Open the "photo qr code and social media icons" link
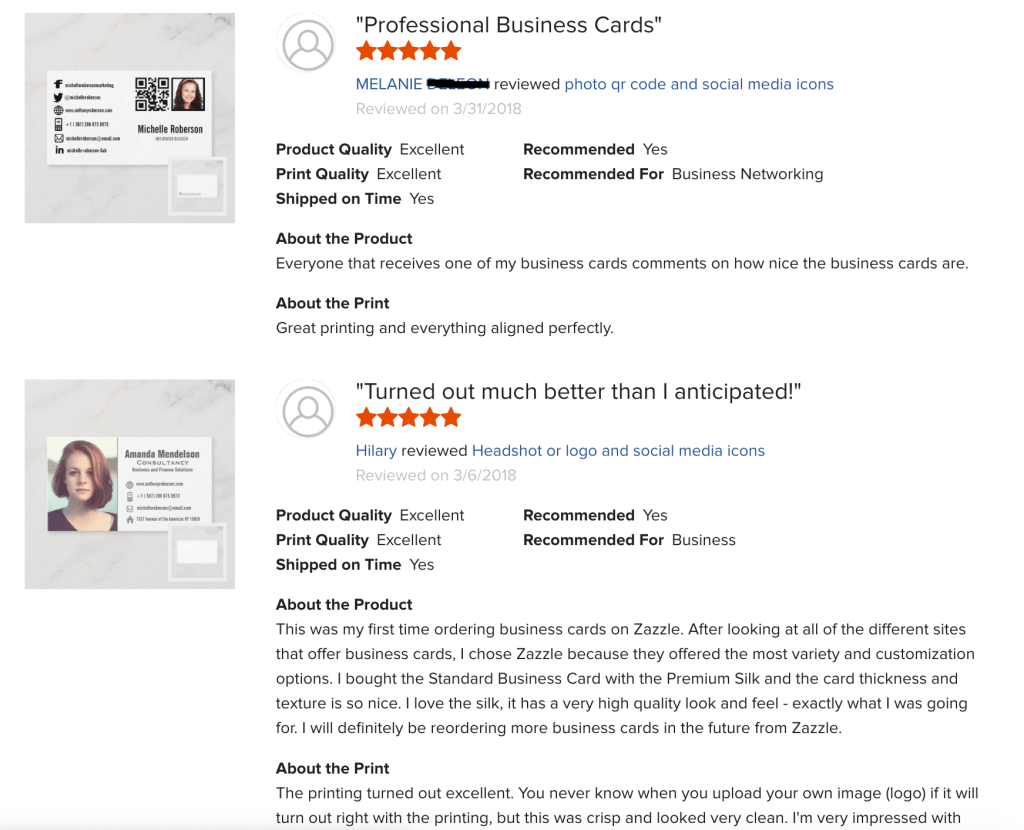The image size is (1024, 830). coord(698,84)
